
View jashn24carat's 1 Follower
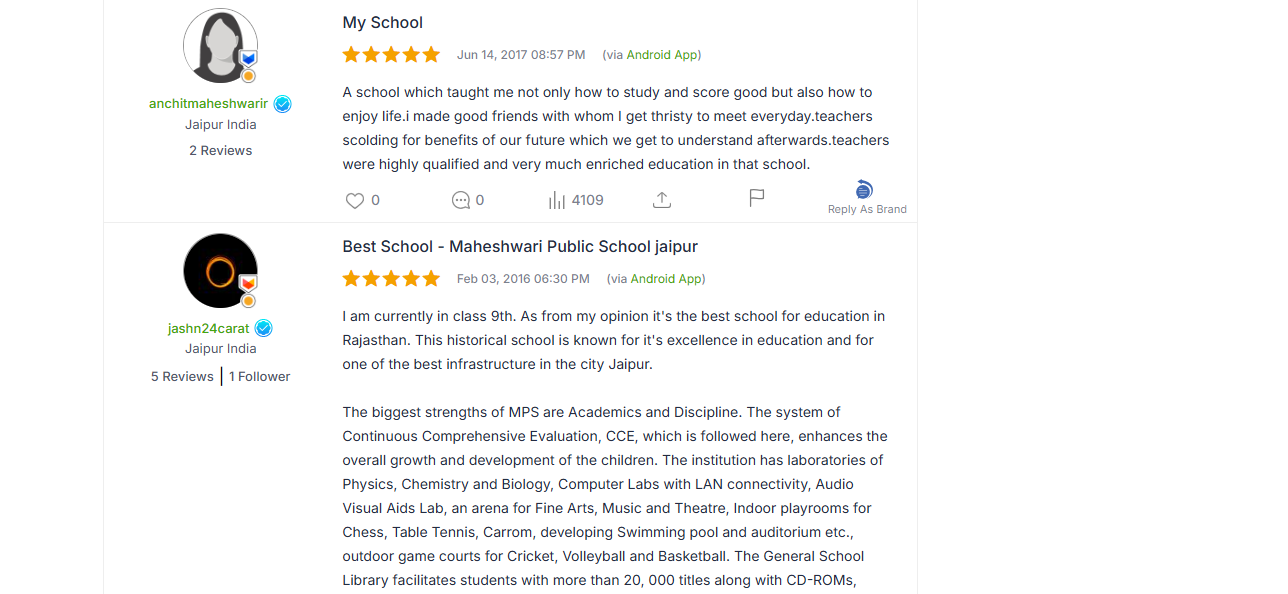coord(260,376)
